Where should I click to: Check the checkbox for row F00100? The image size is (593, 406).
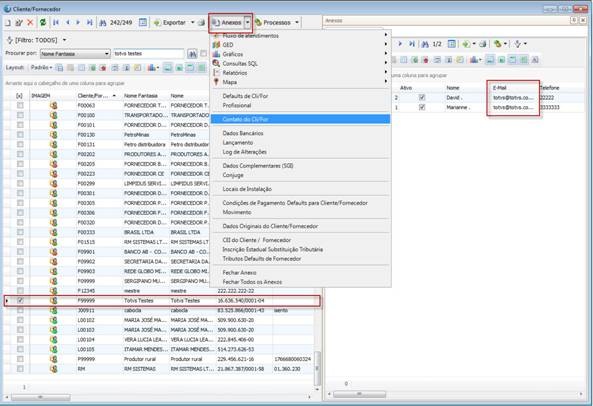pyautogui.click(x=20, y=115)
